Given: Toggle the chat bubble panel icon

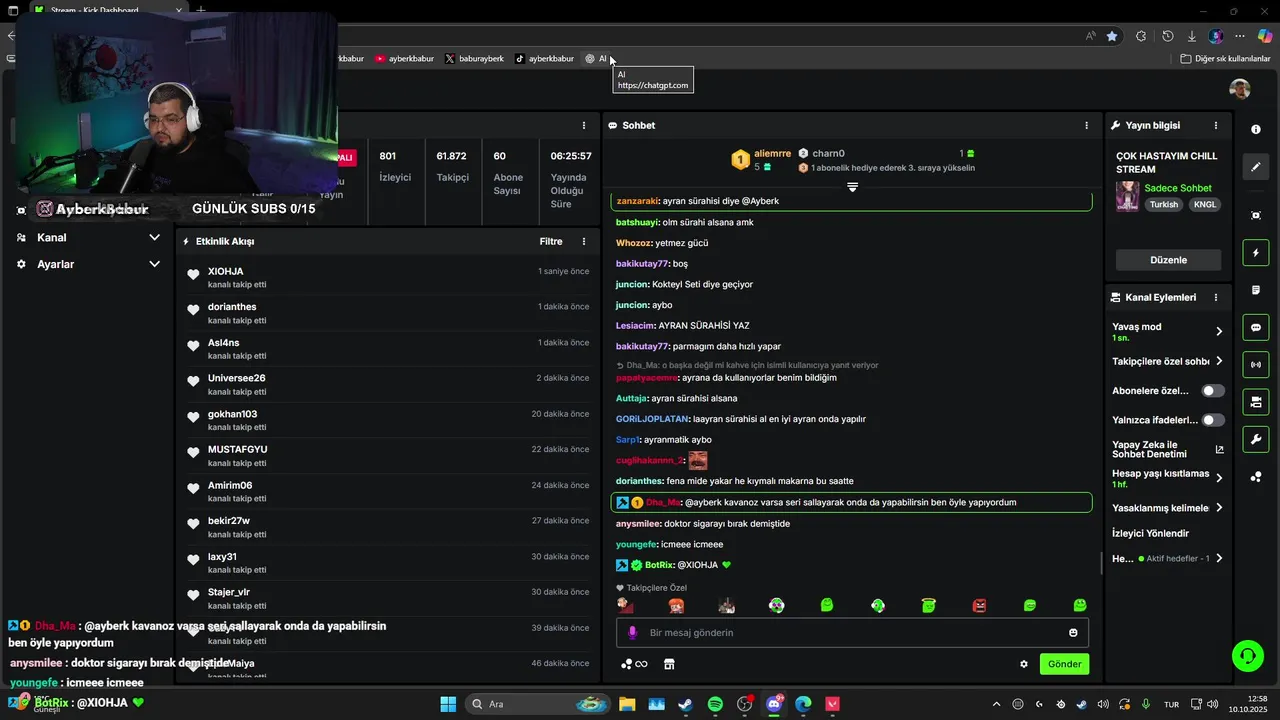Looking at the screenshot, I should pyautogui.click(x=1256, y=327).
